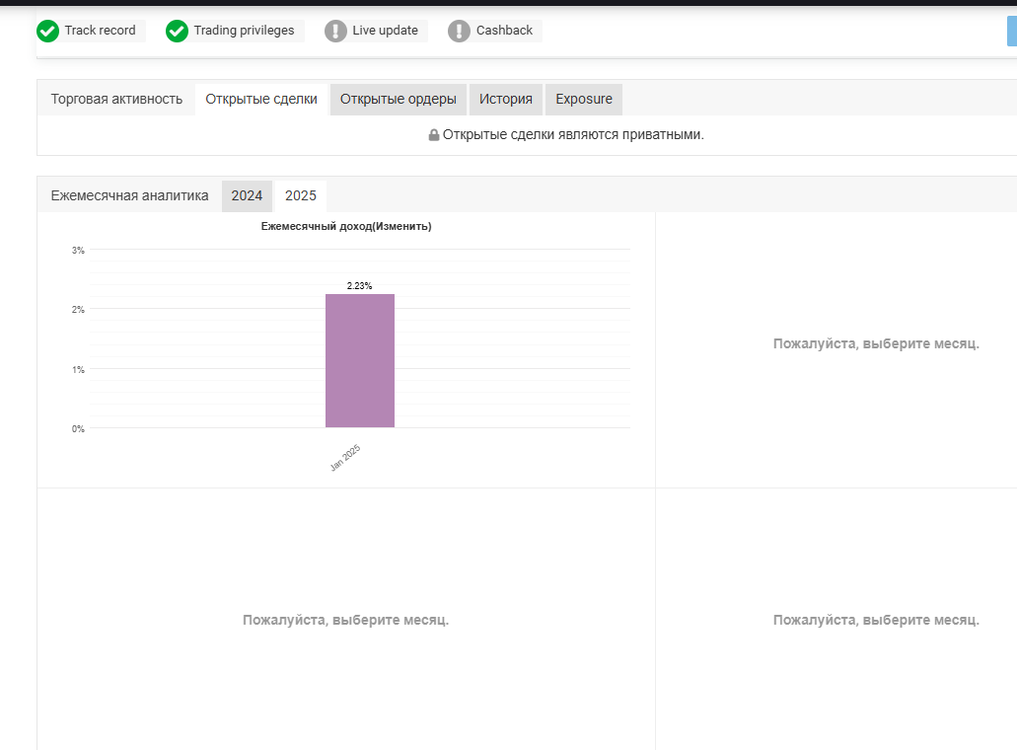Click the Ежемесячная аналитика heading

[130, 196]
